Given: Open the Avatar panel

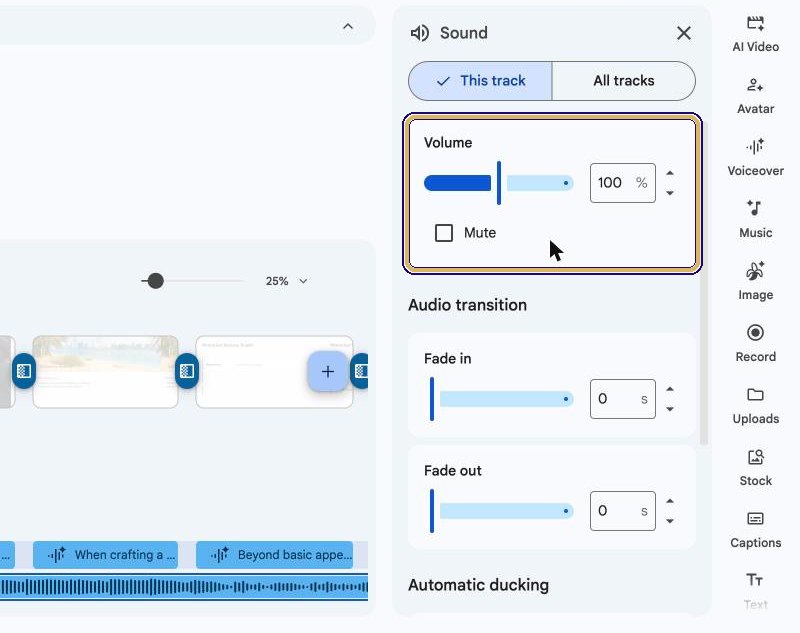Looking at the screenshot, I should [x=755, y=96].
